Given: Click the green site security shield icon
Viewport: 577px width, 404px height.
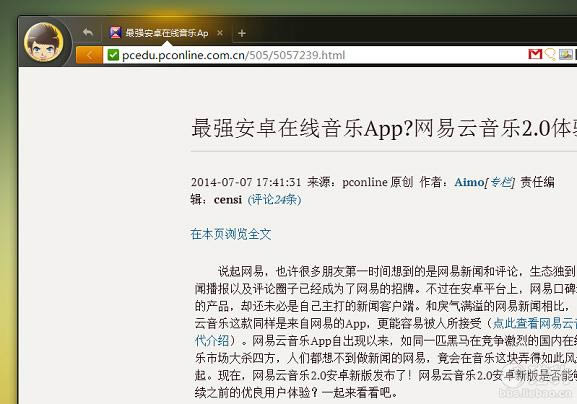Looking at the screenshot, I should [x=113, y=55].
